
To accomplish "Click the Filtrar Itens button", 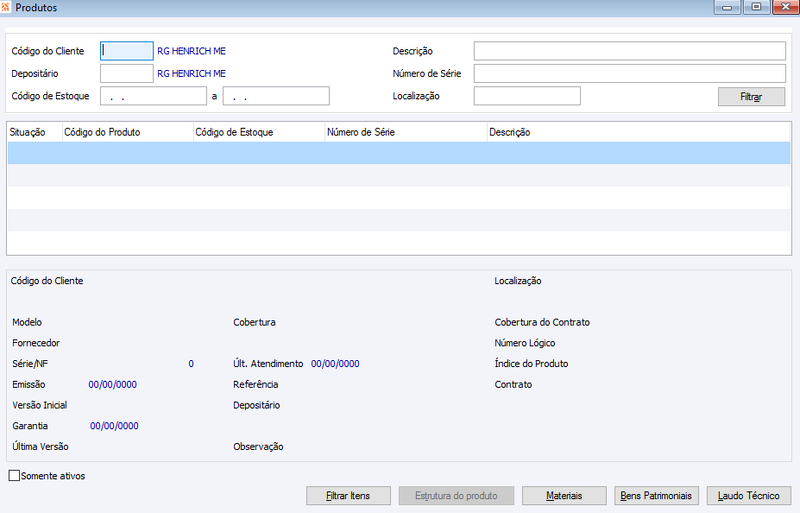I will point(348,496).
